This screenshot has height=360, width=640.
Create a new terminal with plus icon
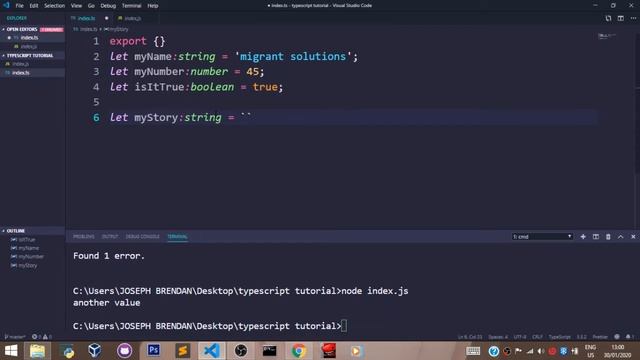[x=583, y=237]
